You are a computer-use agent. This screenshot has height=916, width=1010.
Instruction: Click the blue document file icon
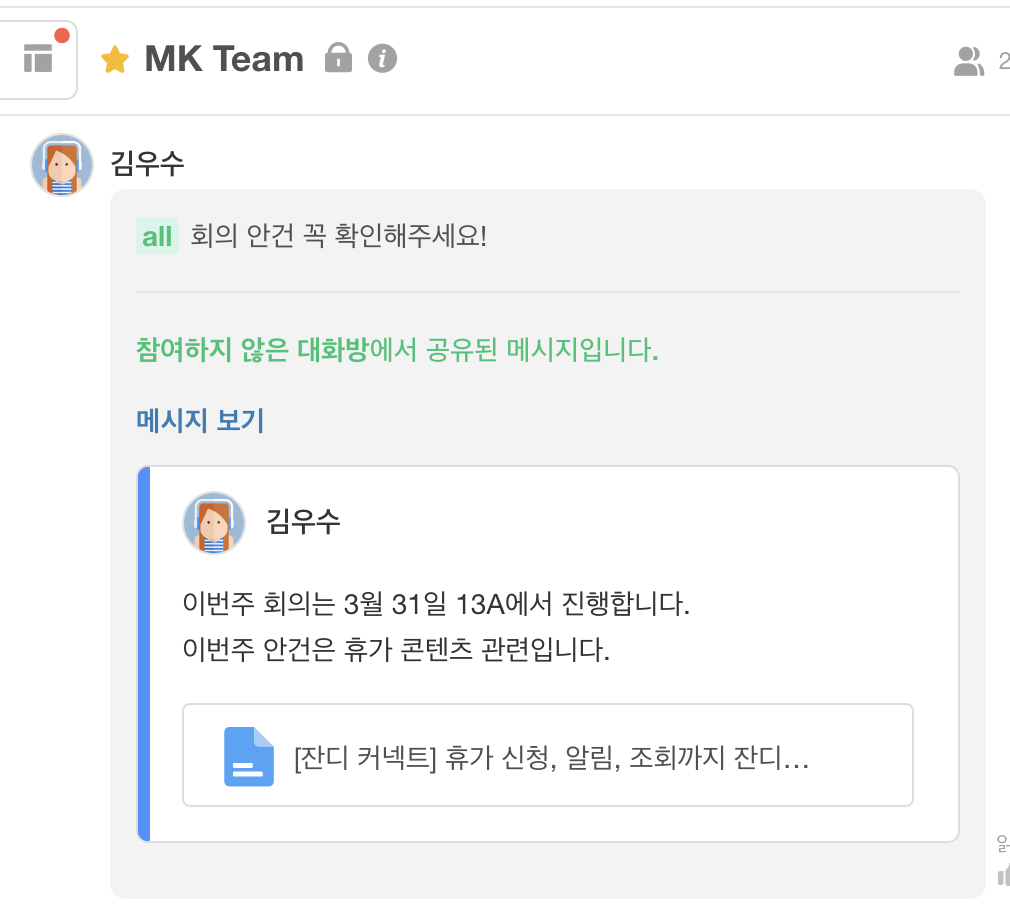click(x=248, y=756)
